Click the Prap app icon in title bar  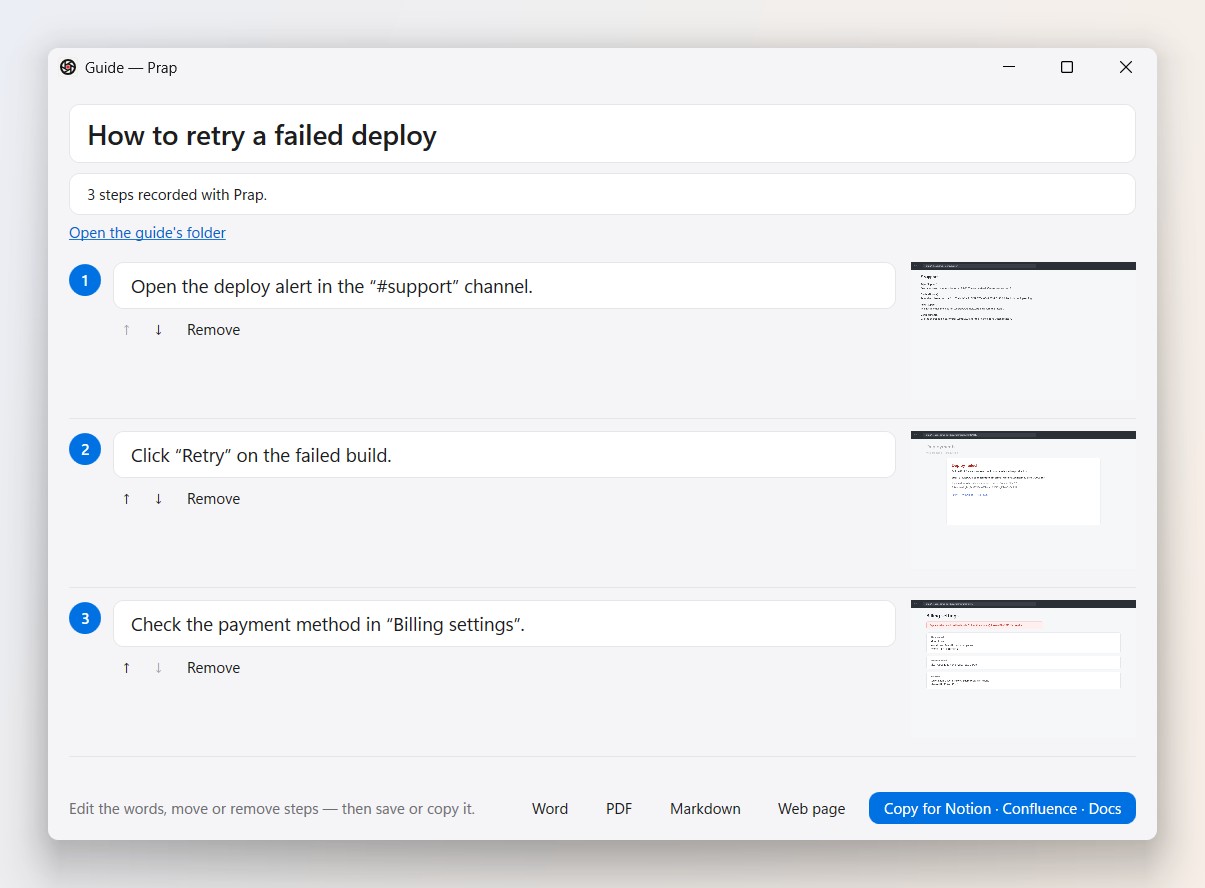click(x=68, y=67)
